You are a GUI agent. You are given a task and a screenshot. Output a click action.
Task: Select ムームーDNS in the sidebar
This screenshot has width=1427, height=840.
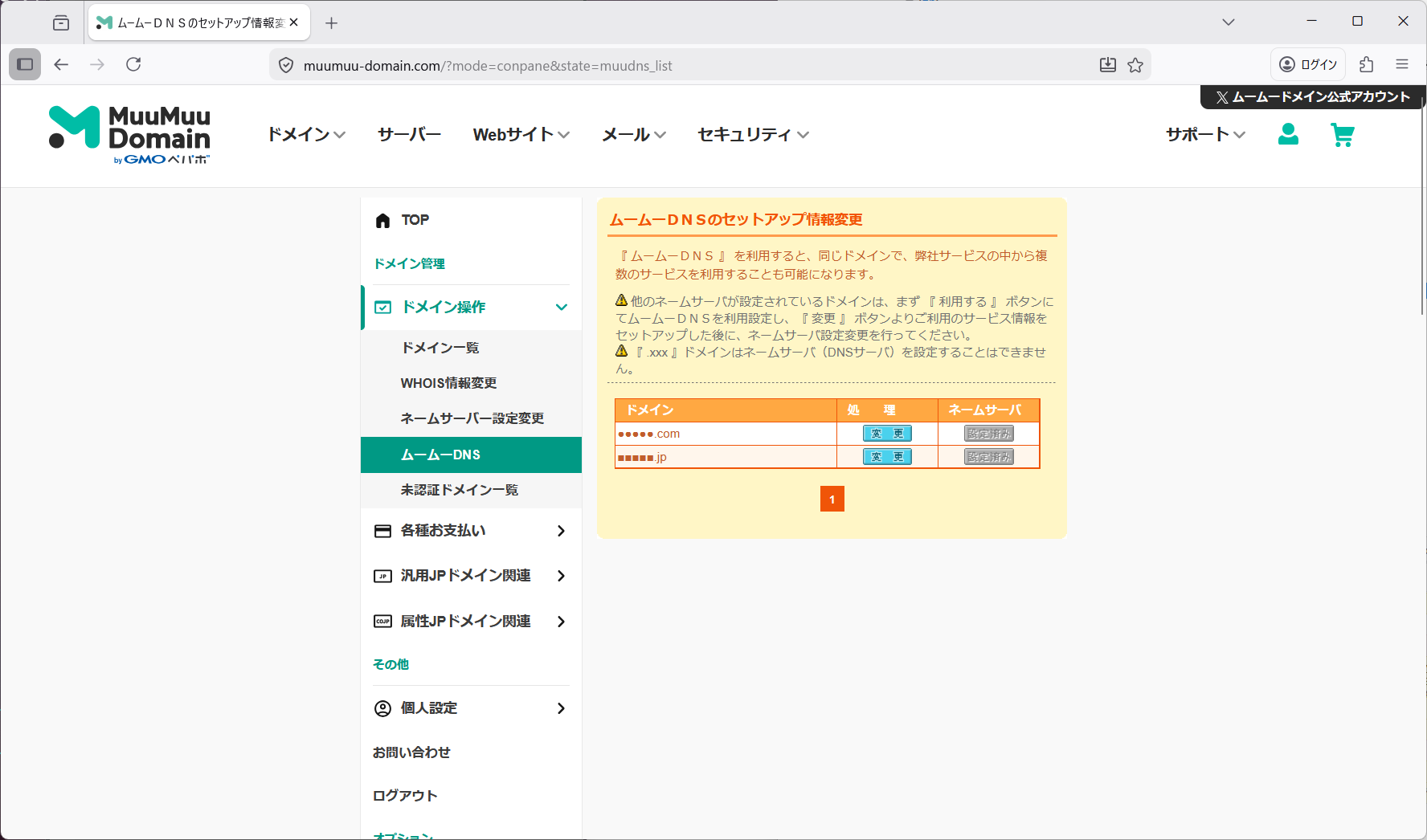pos(471,455)
